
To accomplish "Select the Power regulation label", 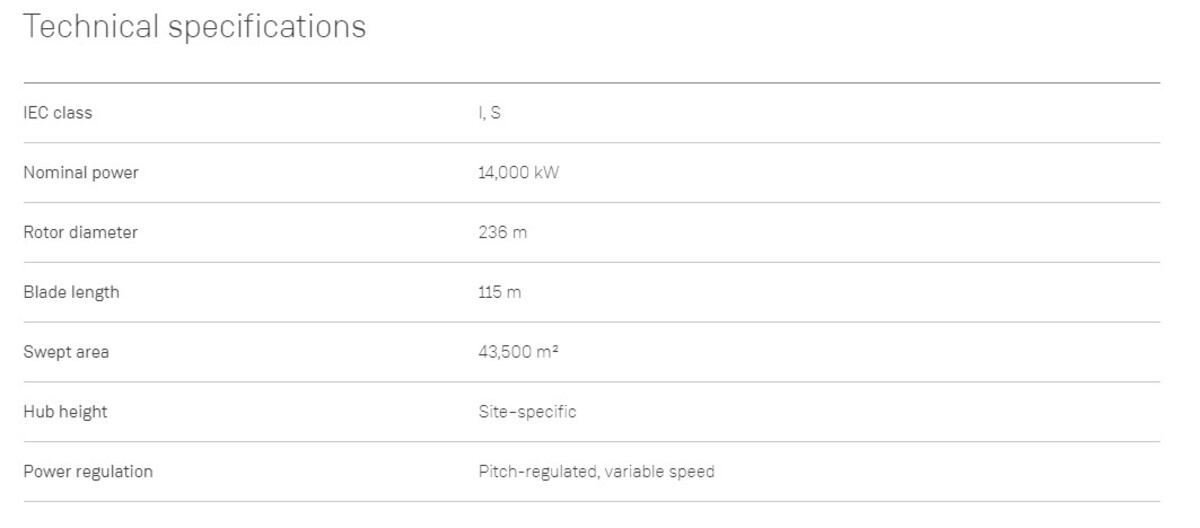I will point(88,471).
